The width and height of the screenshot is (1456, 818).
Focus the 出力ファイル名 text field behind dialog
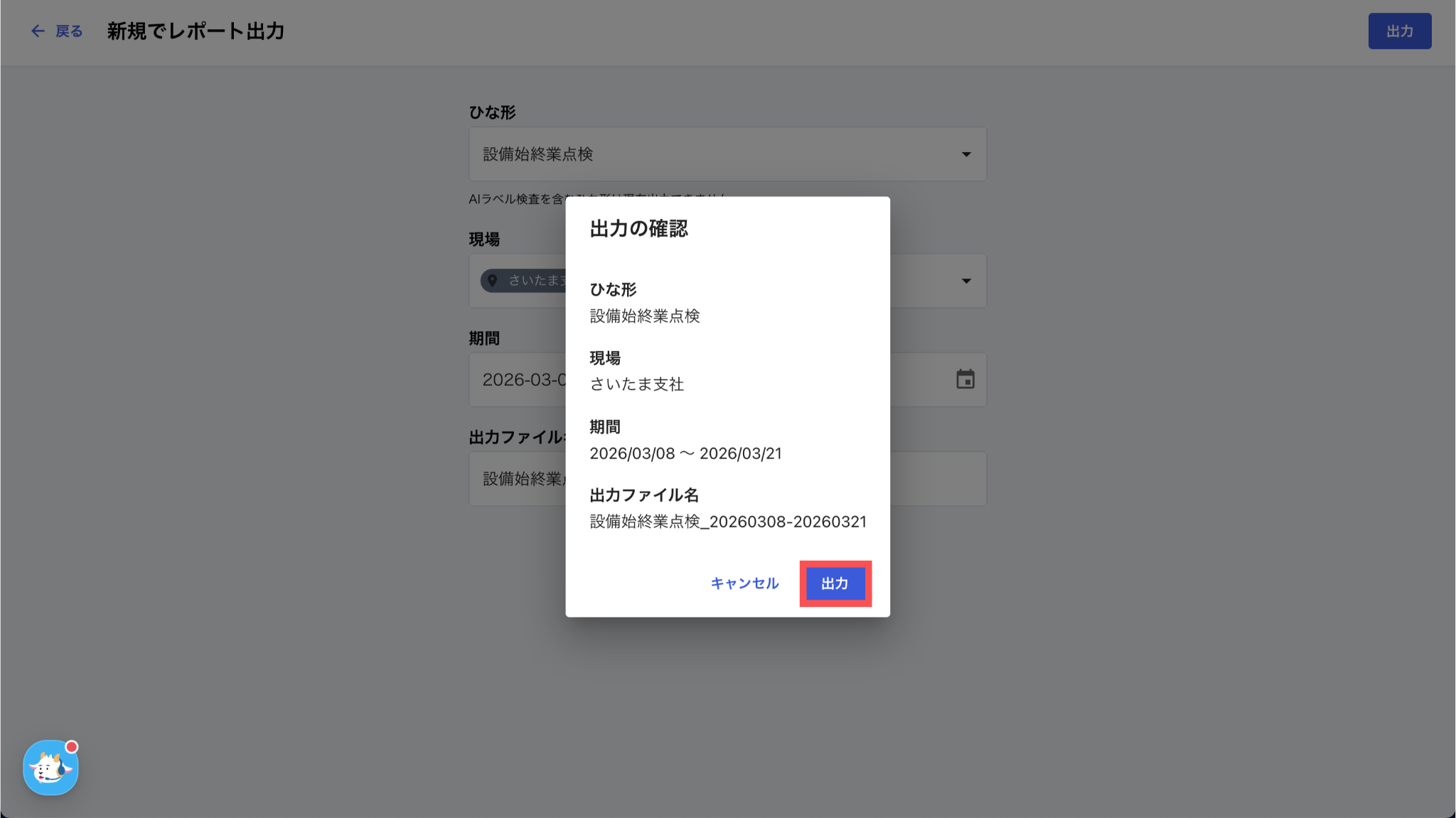tap(518, 479)
